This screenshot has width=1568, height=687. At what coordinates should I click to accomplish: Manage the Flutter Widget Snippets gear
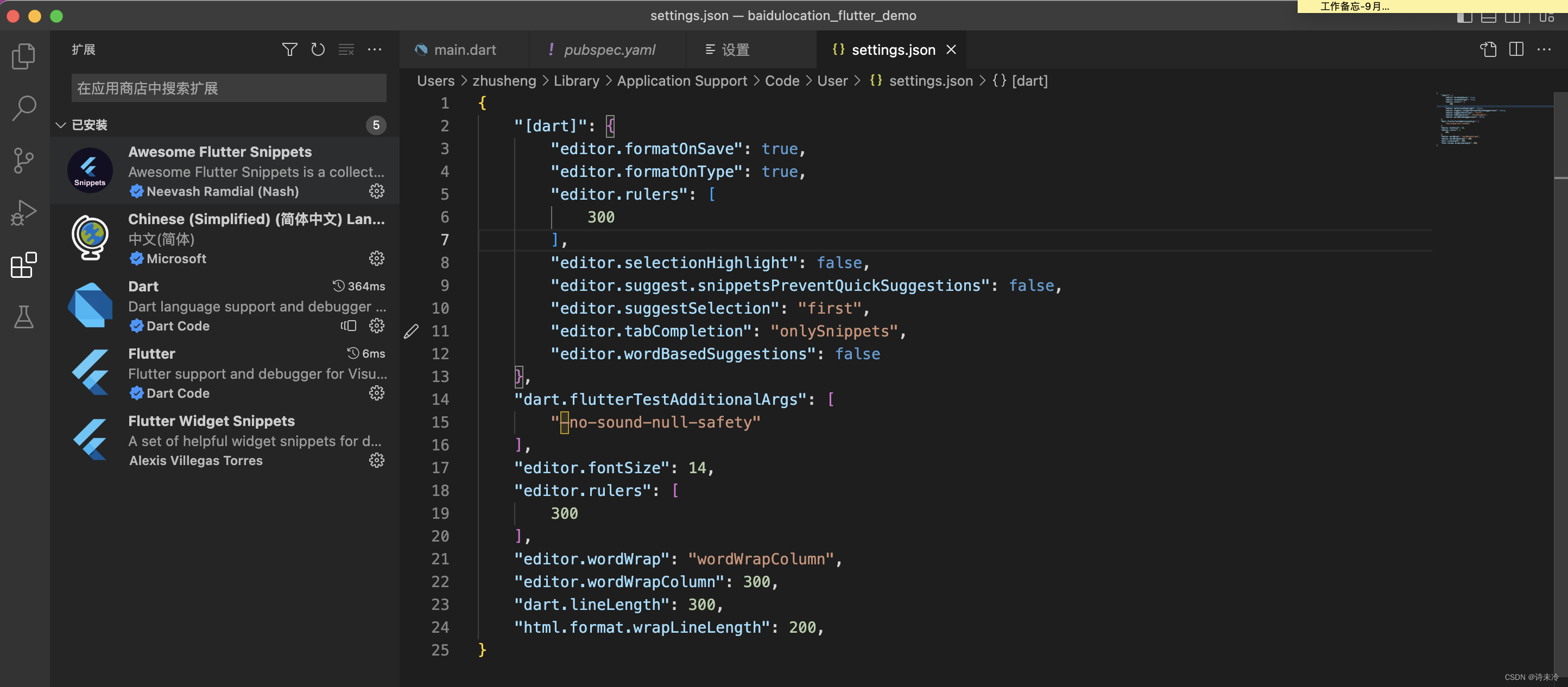[x=377, y=460]
